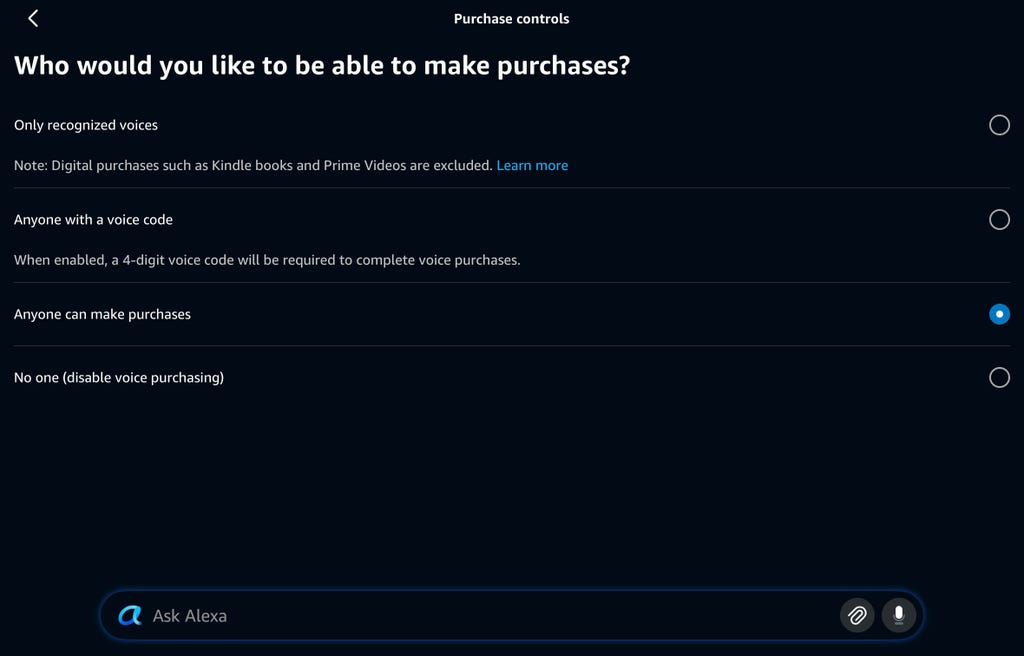Viewport: 1024px width, 656px height.
Task: Open the 'Learn more' link
Action: click(532, 165)
